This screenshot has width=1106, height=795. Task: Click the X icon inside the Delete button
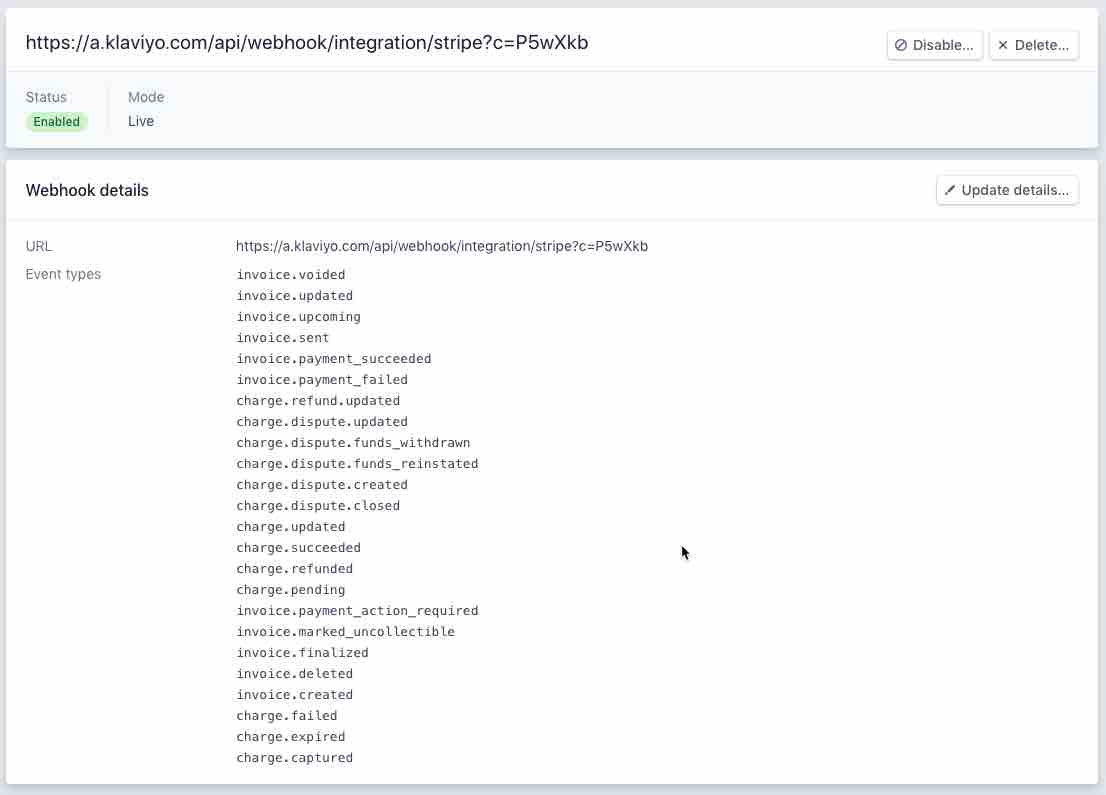click(1002, 44)
